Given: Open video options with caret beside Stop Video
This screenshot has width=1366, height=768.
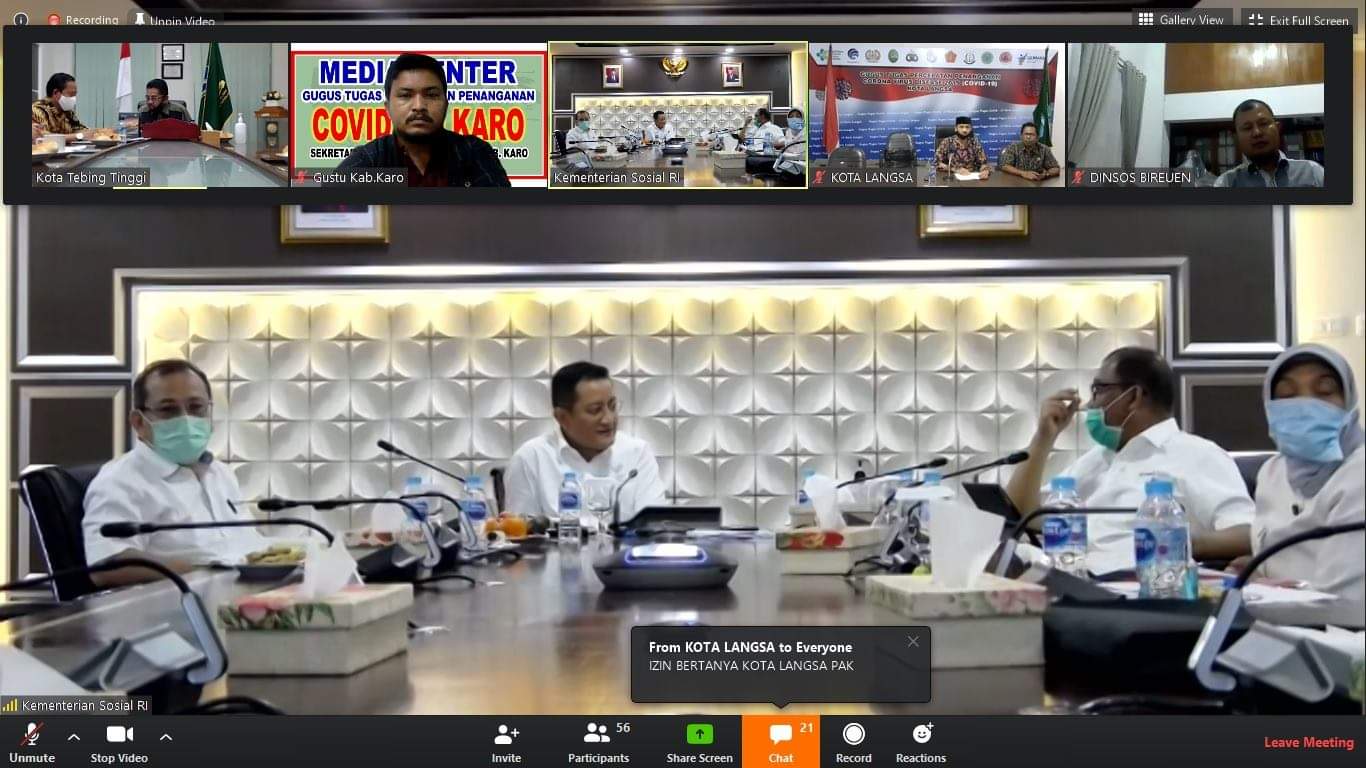Looking at the screenshot, I should 166,737.
